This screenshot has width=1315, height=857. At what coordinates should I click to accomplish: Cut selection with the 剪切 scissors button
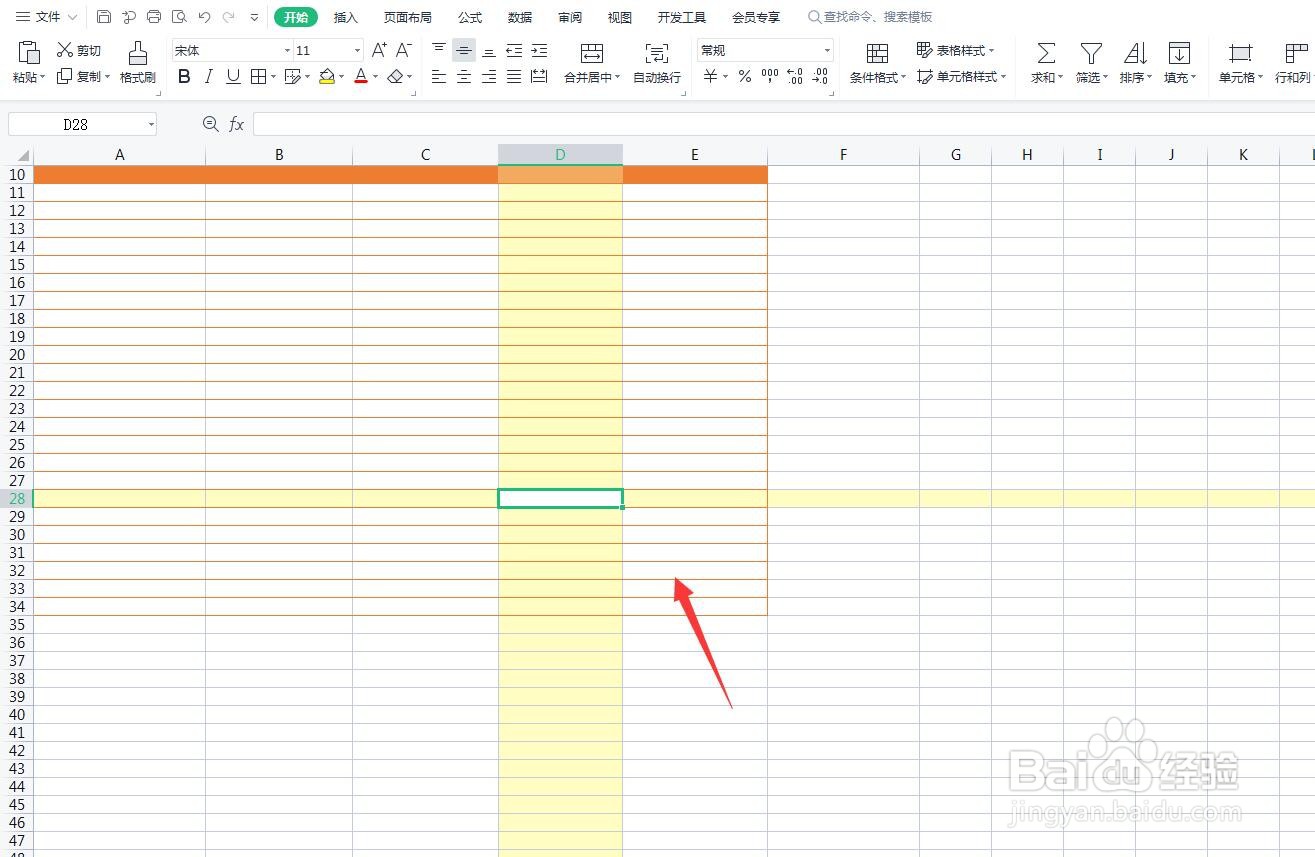point(79,50)
